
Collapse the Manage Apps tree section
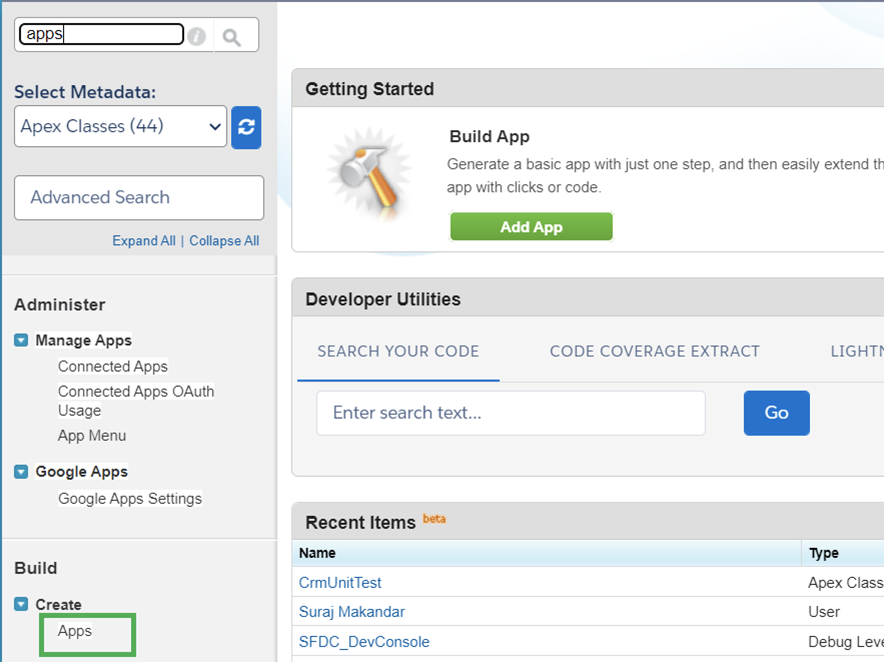21,341
